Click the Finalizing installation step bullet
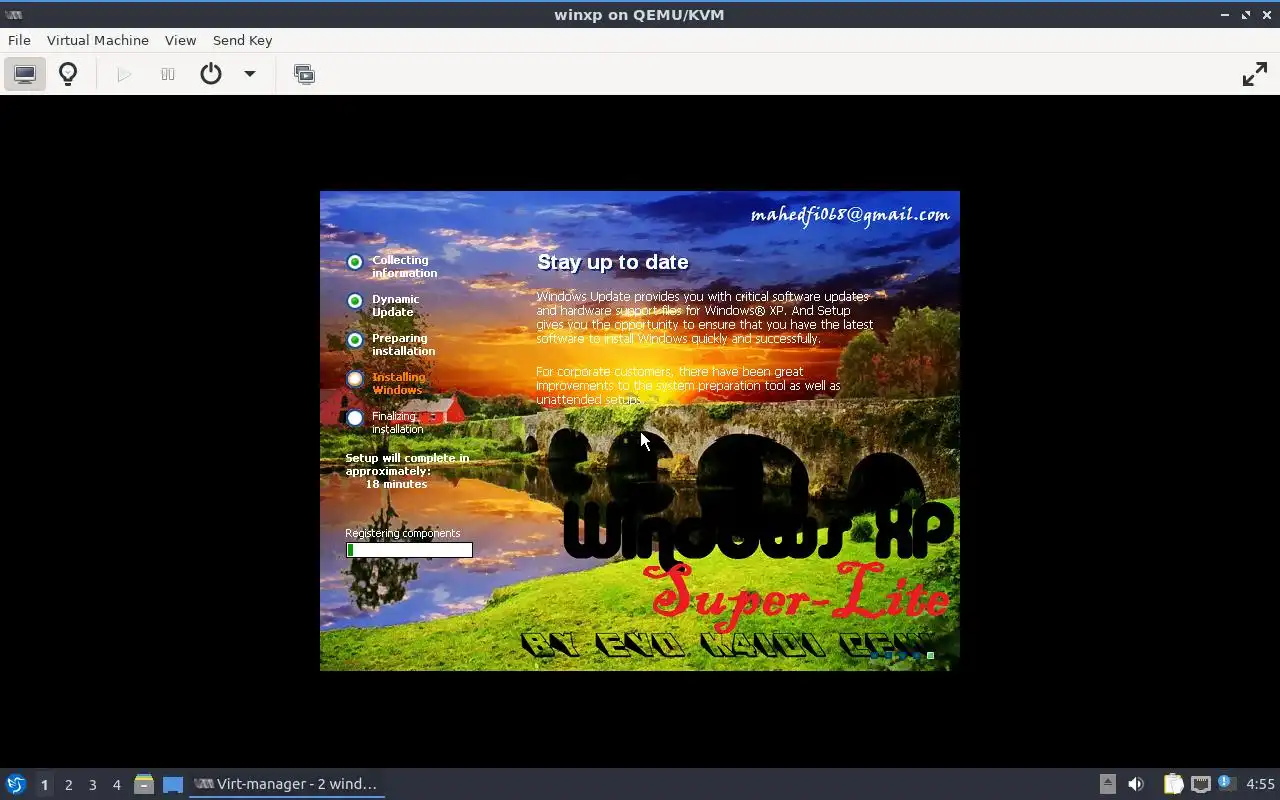 pyautogui.click(x=355, y=418)
